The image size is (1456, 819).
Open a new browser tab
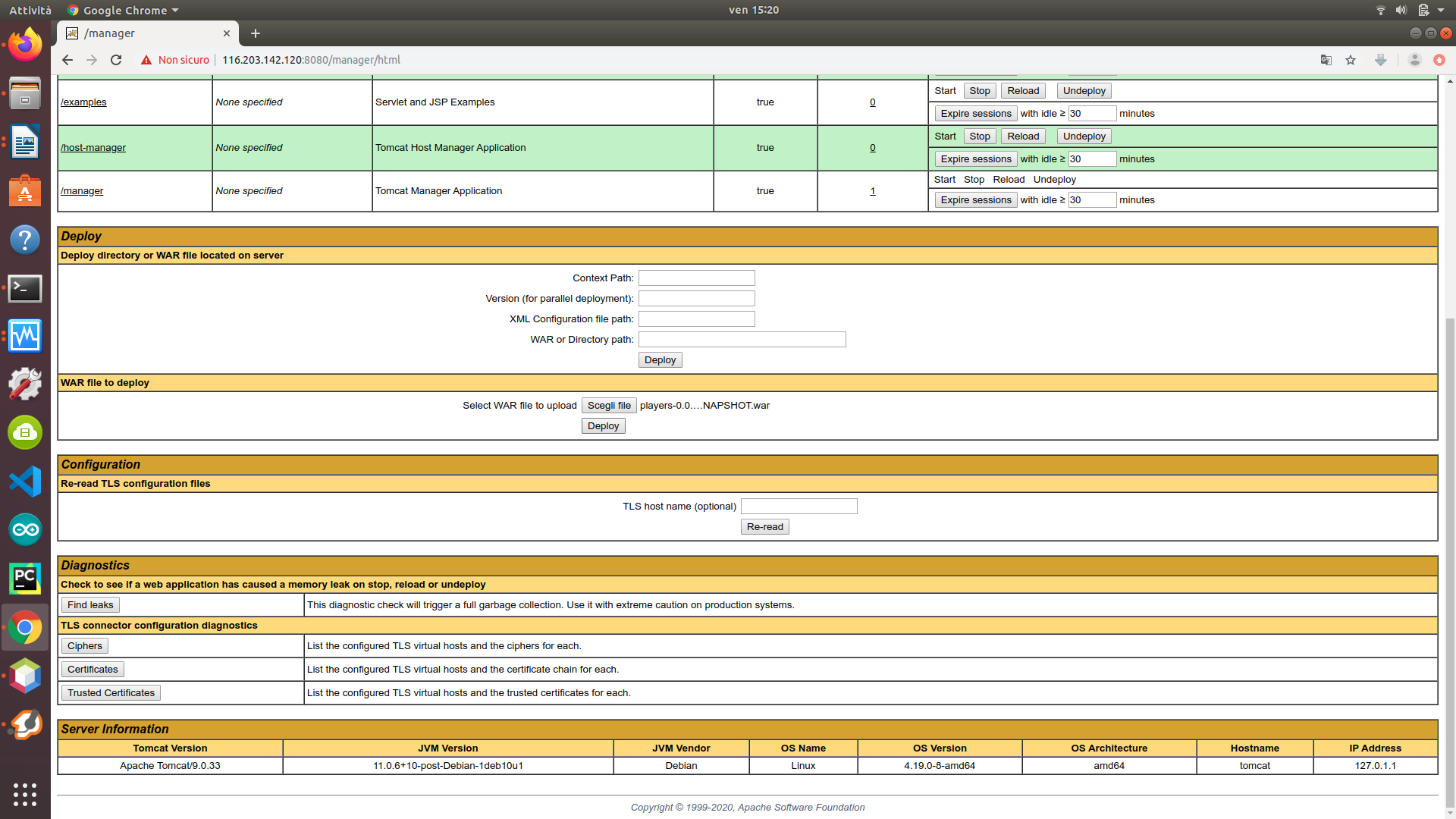coord(256,33)
